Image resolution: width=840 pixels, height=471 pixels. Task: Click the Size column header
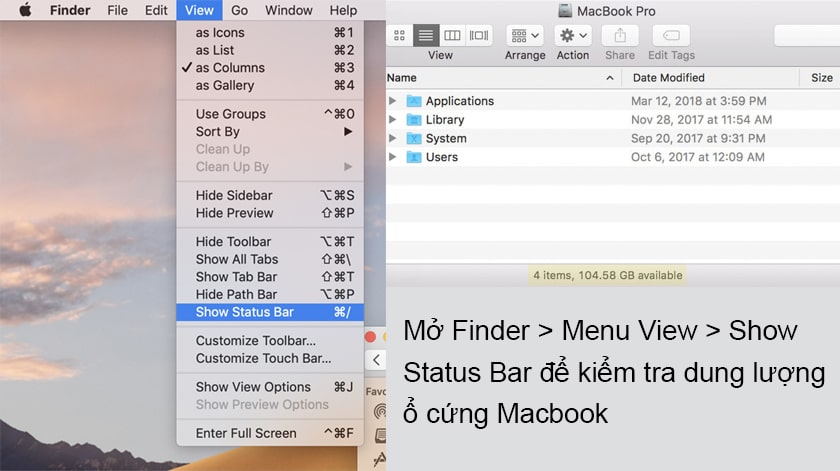(x=821, y=78)
